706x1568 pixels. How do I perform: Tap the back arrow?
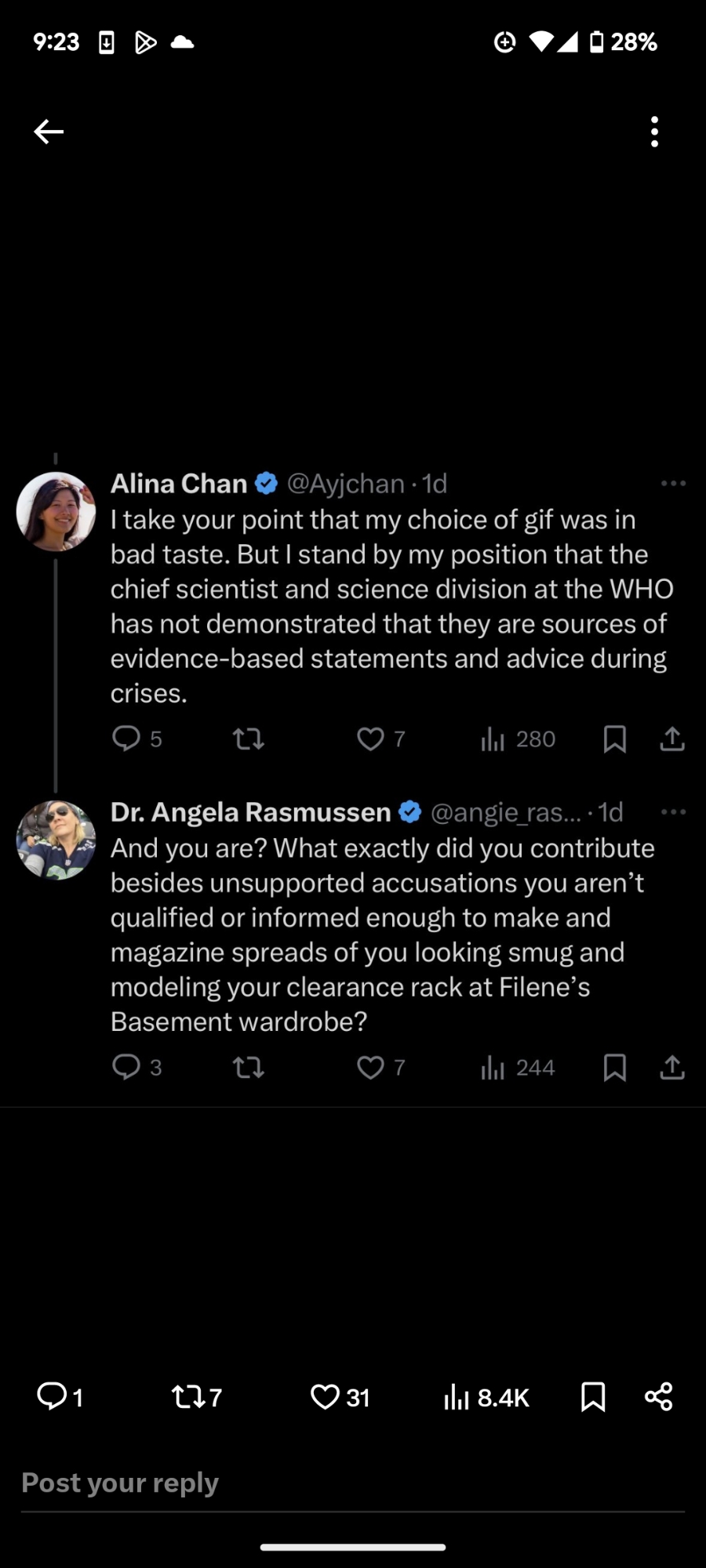(x=49, y=132)
